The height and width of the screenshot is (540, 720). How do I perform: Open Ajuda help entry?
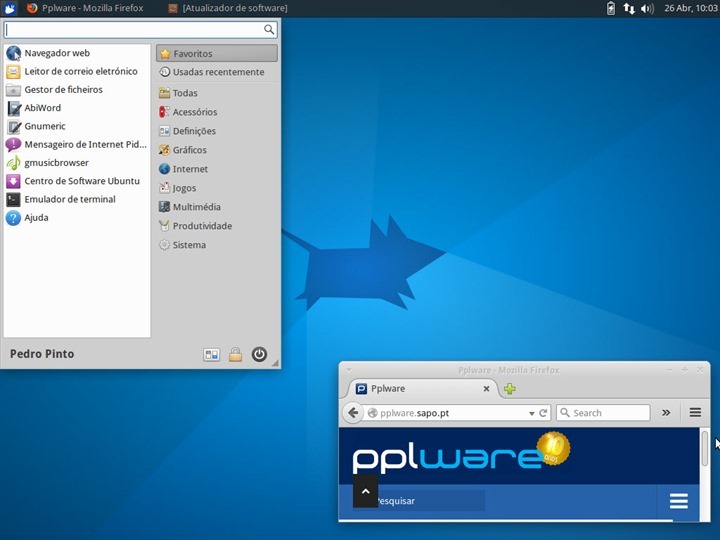click(x=77, y=218)
